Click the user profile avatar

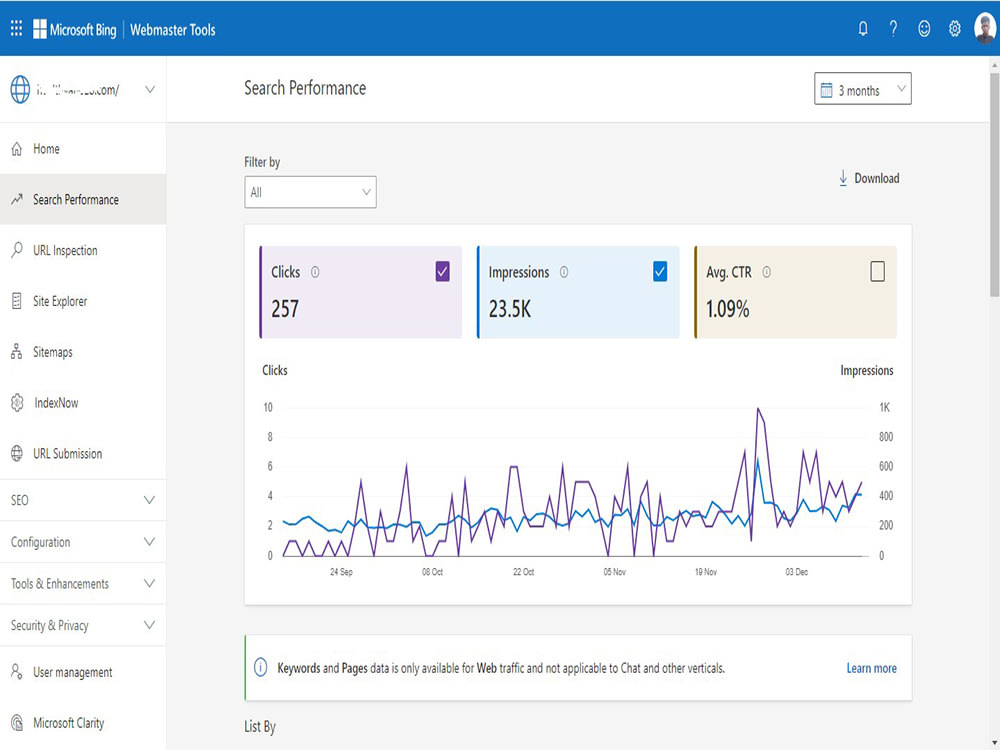(x=985, y=29)
